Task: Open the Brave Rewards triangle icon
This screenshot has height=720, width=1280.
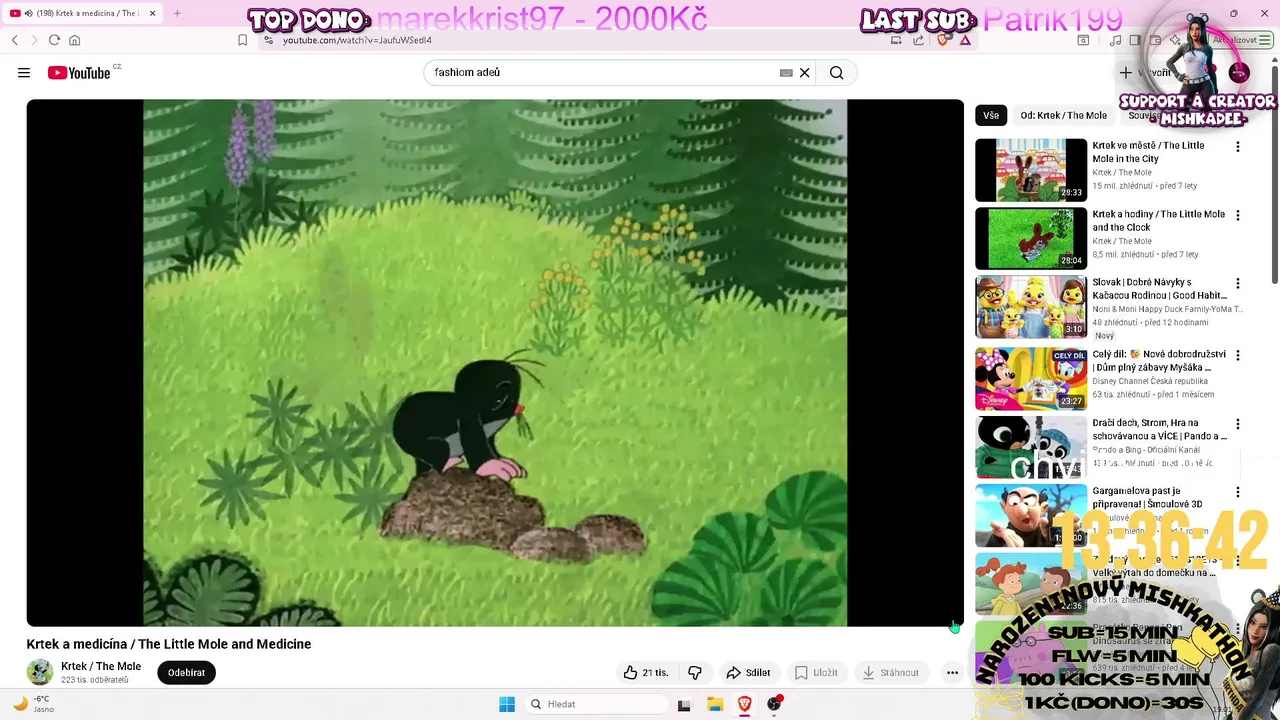Action: [965, 40]
